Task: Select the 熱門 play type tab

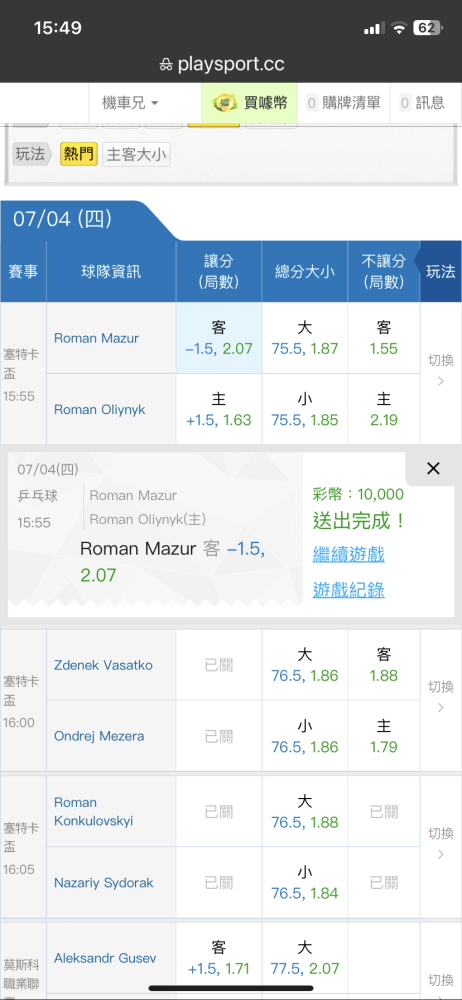Action: (x=79, y=154)
